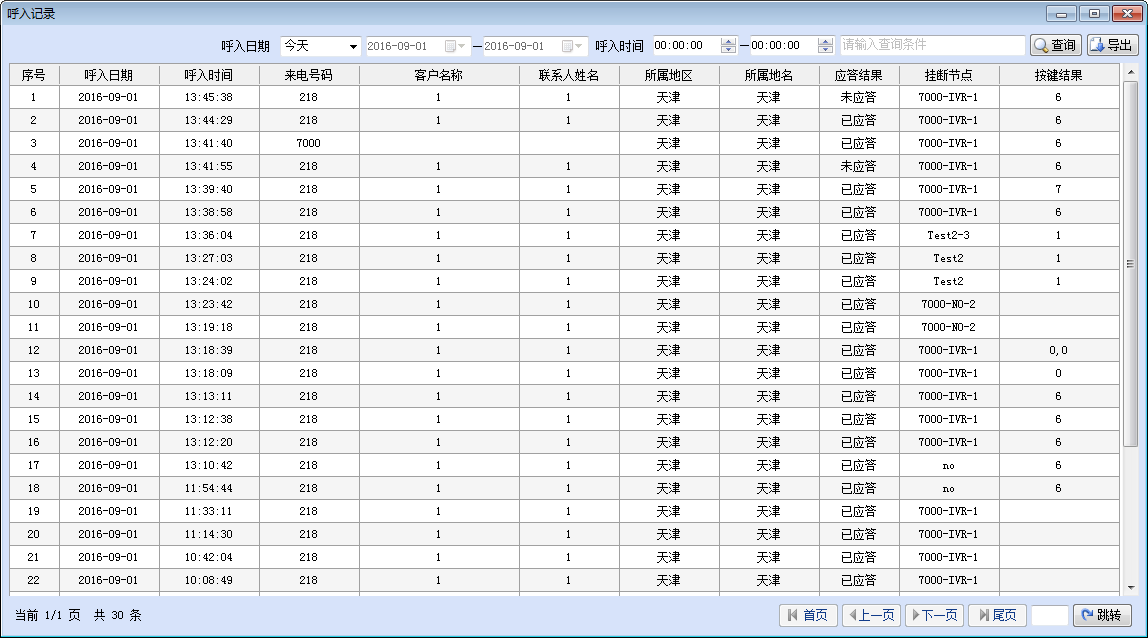This screenshot has width=1148, height=638.
Task: Click the page number jump input box
Action: point(1049,615)
